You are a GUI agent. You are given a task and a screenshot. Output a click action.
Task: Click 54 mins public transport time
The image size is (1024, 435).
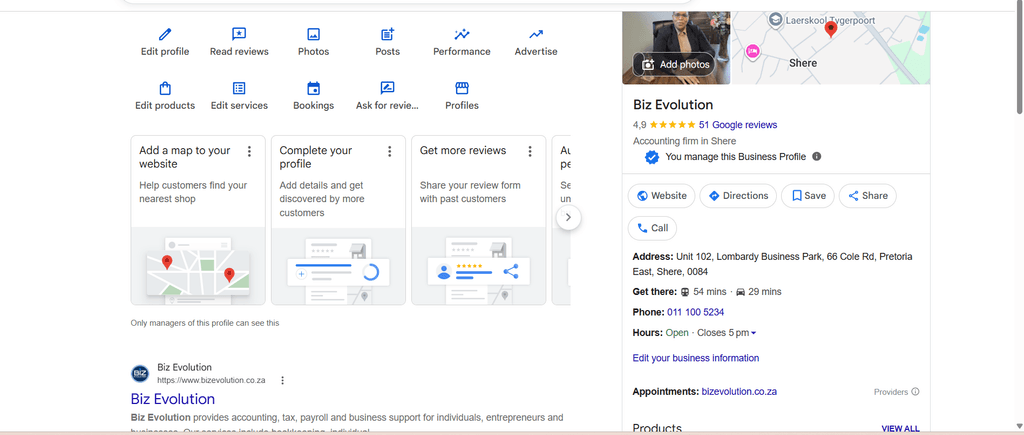click(709, 292)
